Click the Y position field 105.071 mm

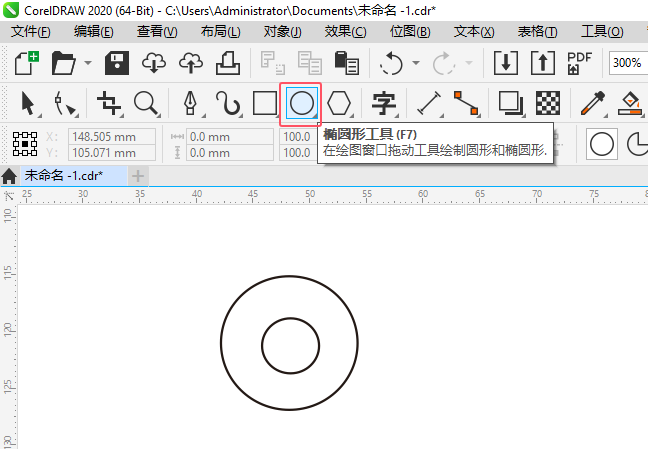[x=112, y=153]
